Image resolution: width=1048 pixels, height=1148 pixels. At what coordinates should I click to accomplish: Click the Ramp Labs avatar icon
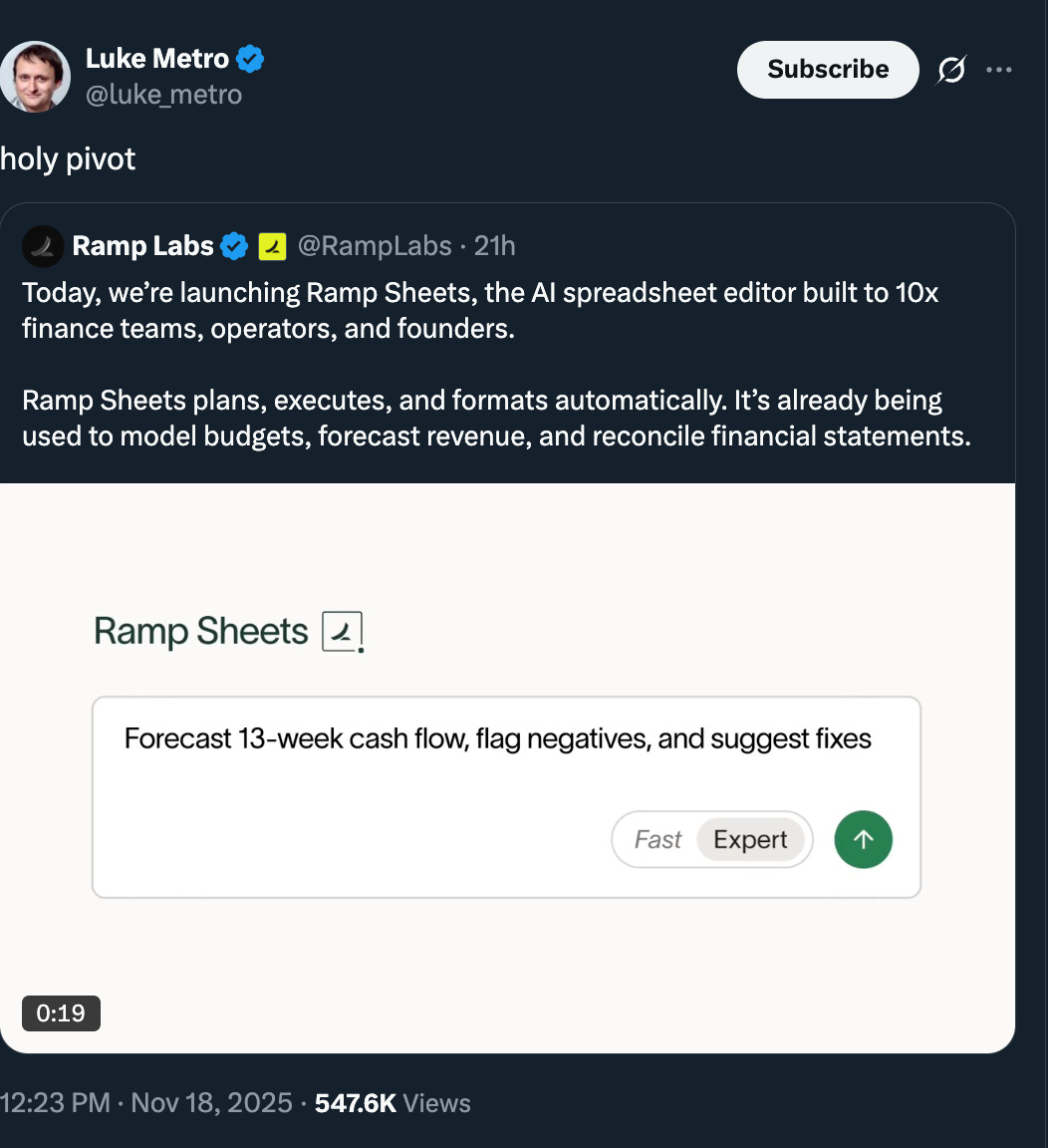point(43,246)
